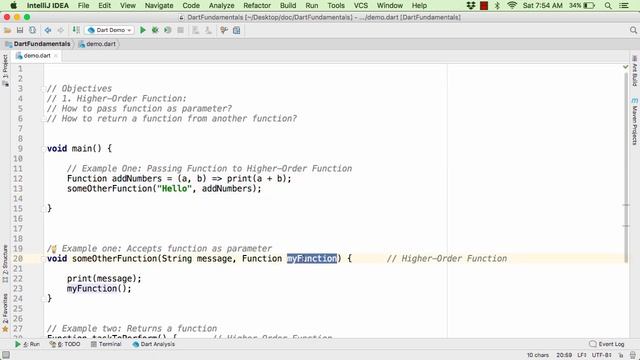640x360 pixels.
Task: Click the myFunction() call on line 23
Action: [99, 289]
